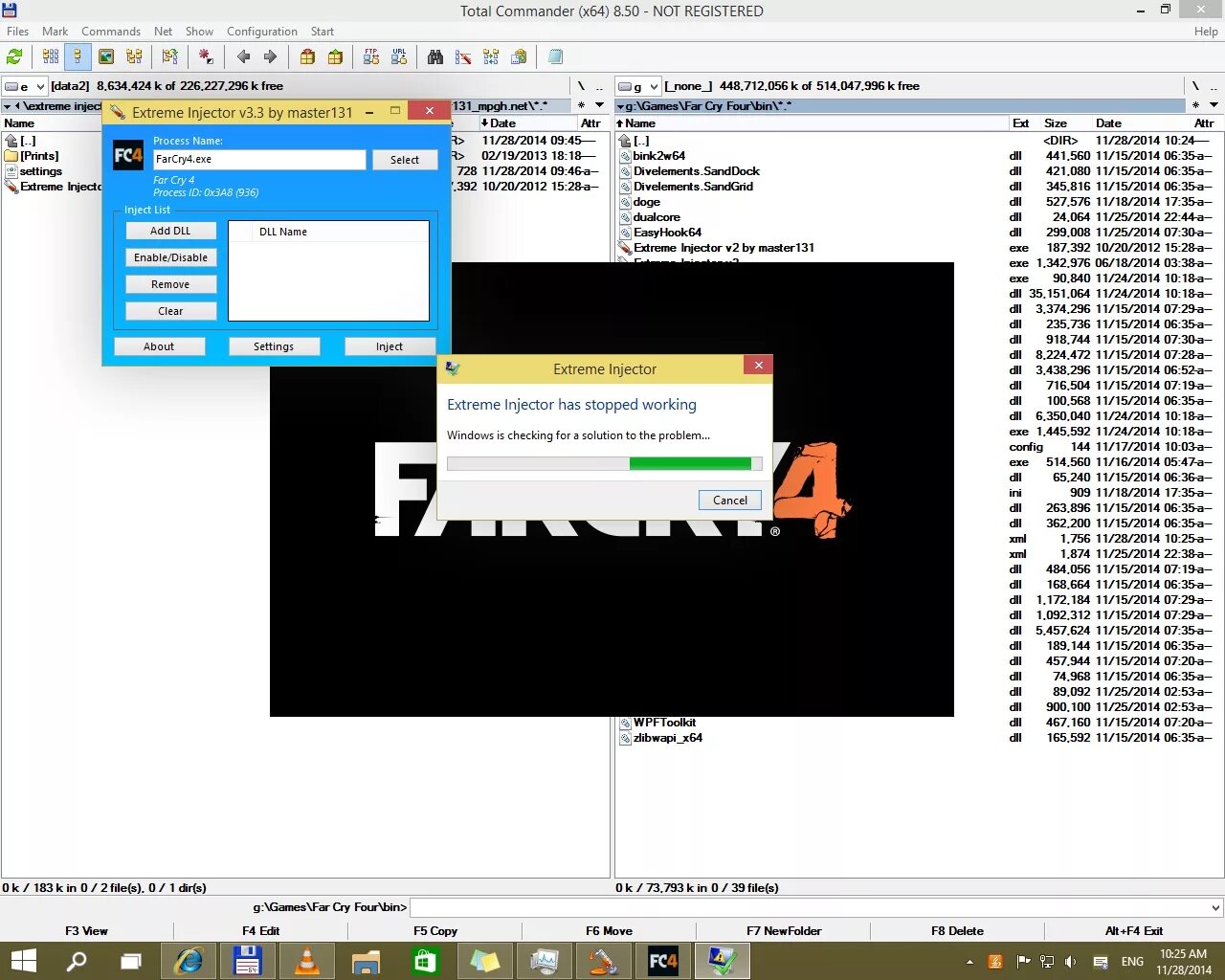The image size is (1225, 980).
Task: Click the pack files gift box icon
Action: (307, 57)
